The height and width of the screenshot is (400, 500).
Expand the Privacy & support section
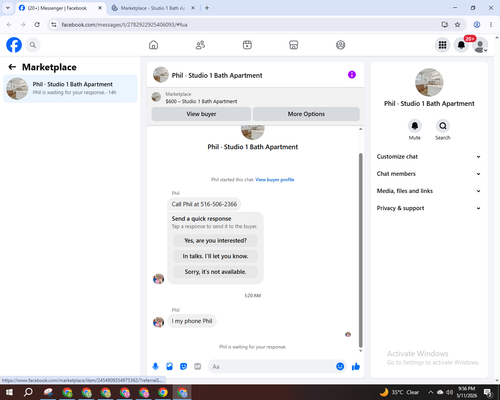[429, 208]
